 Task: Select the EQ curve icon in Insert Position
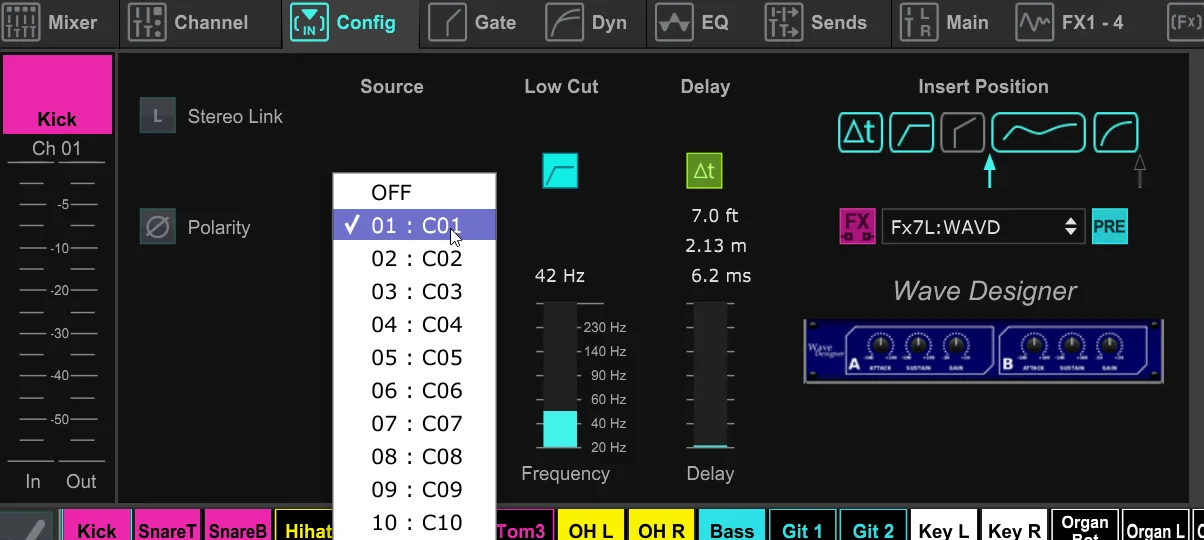pos(1038,132)
